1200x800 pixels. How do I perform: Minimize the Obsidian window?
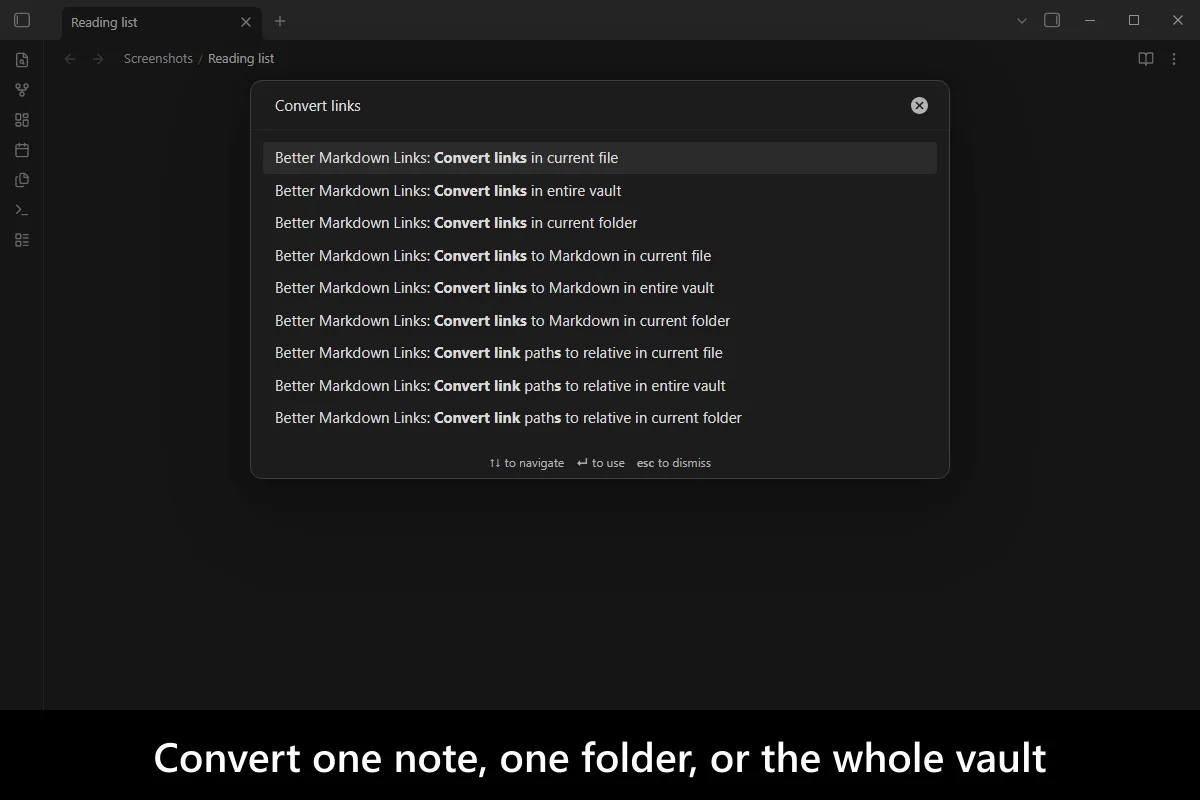click(x=1088, y=20)
